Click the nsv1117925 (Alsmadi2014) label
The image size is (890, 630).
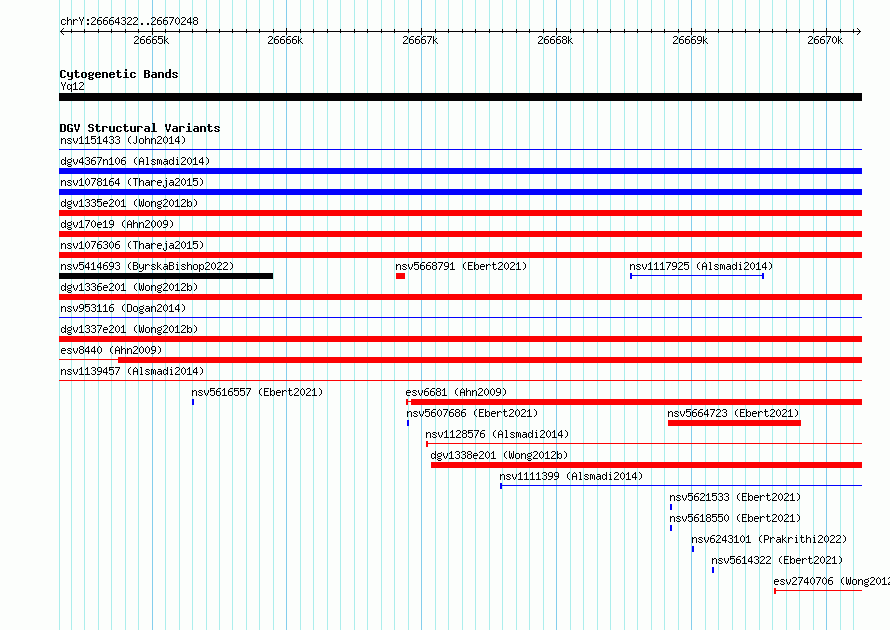pos(701,266)
